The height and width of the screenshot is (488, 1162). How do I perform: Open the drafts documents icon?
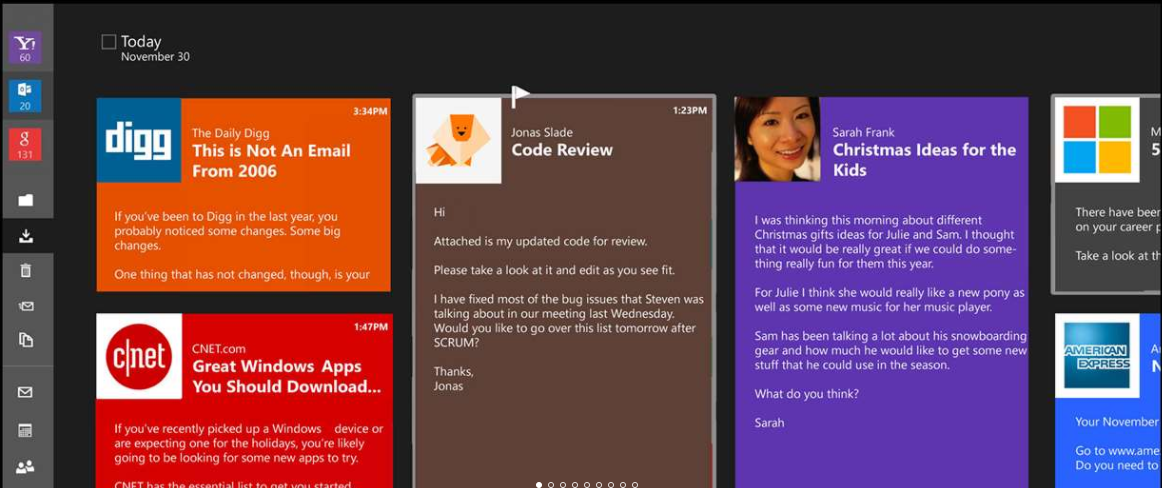point(25,340)
